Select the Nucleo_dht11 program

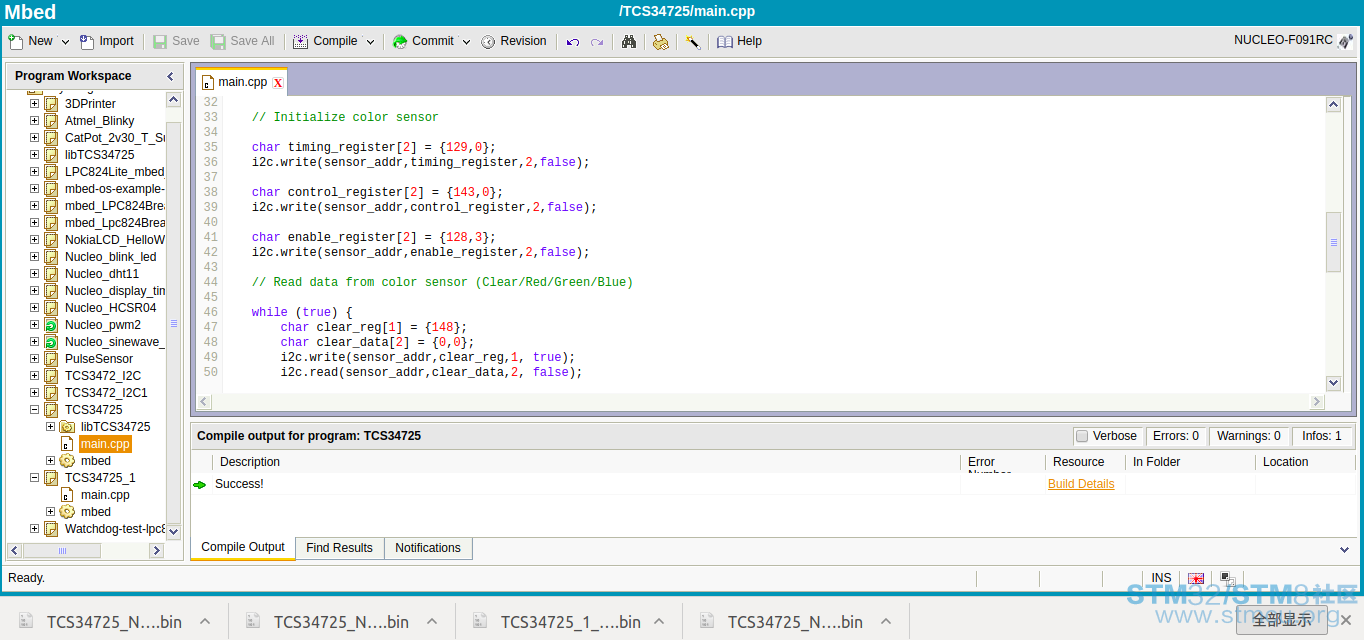coord(102,274)
